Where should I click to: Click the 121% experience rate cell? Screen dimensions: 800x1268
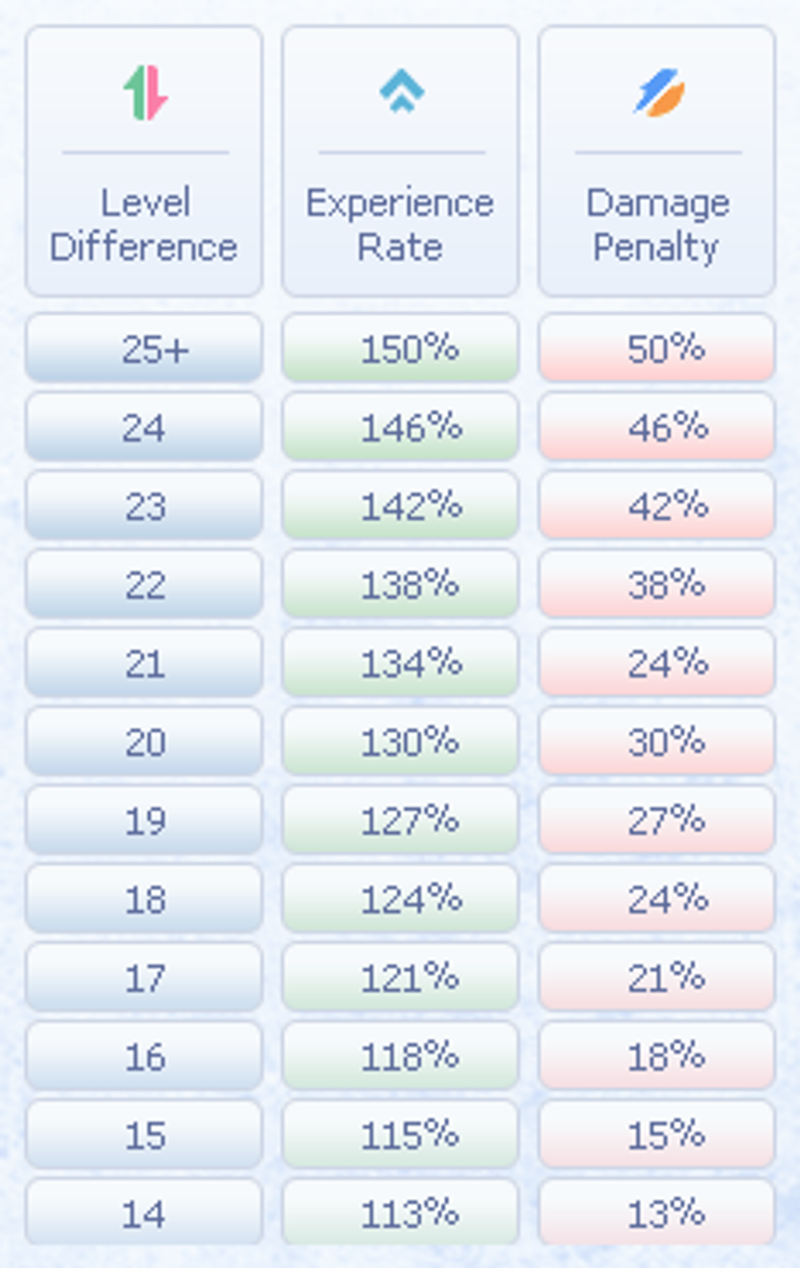click(400, 977)
